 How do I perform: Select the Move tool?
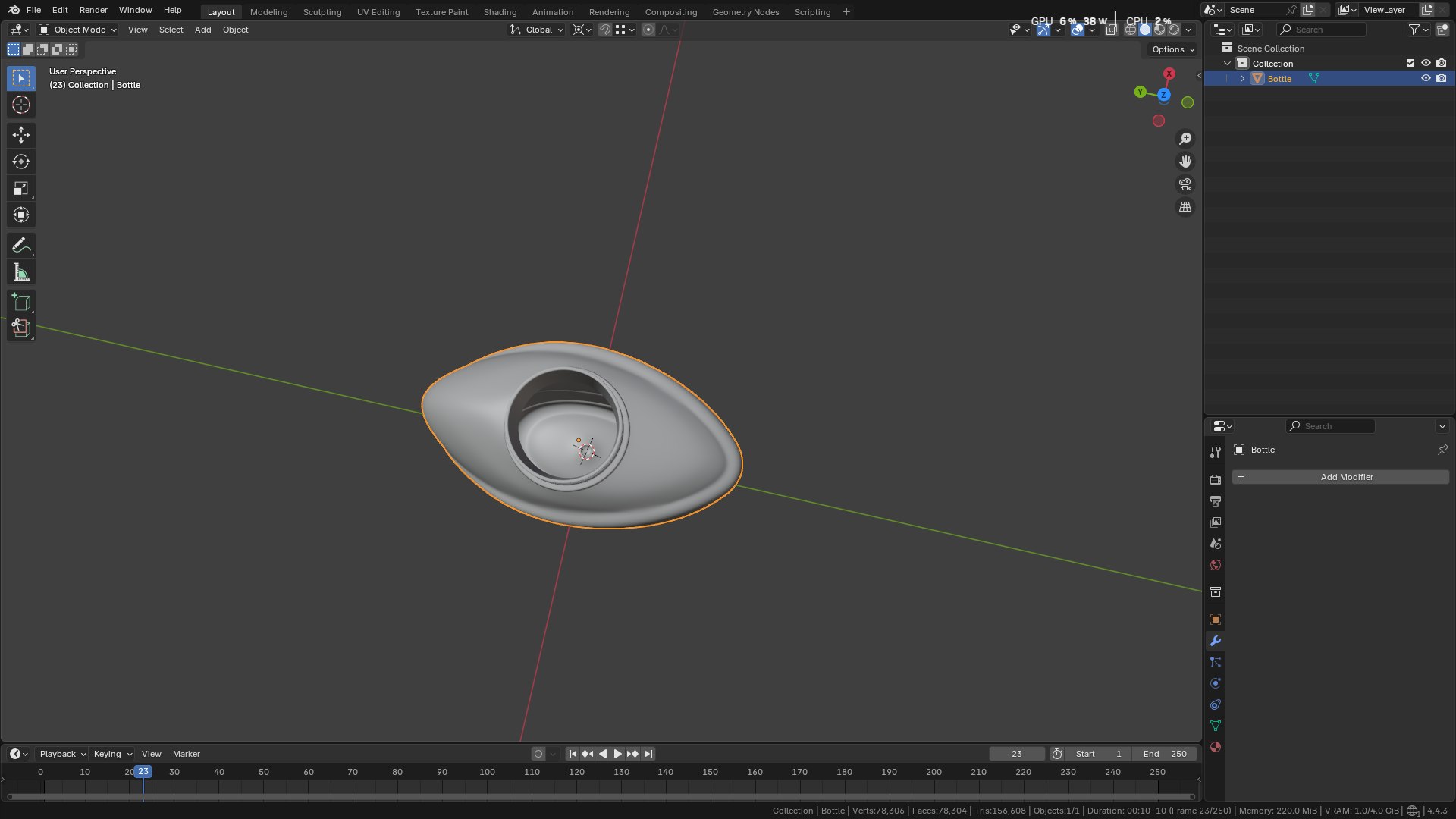click(21, 135)
